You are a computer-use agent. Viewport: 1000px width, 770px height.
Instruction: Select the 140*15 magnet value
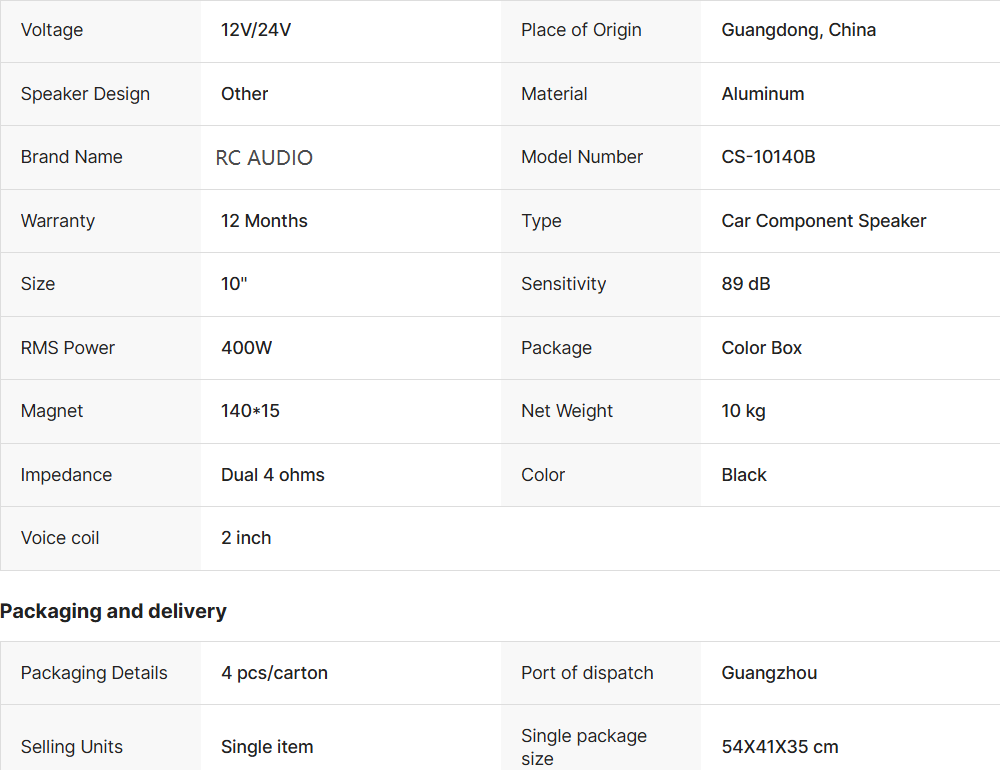click(250, 411)
